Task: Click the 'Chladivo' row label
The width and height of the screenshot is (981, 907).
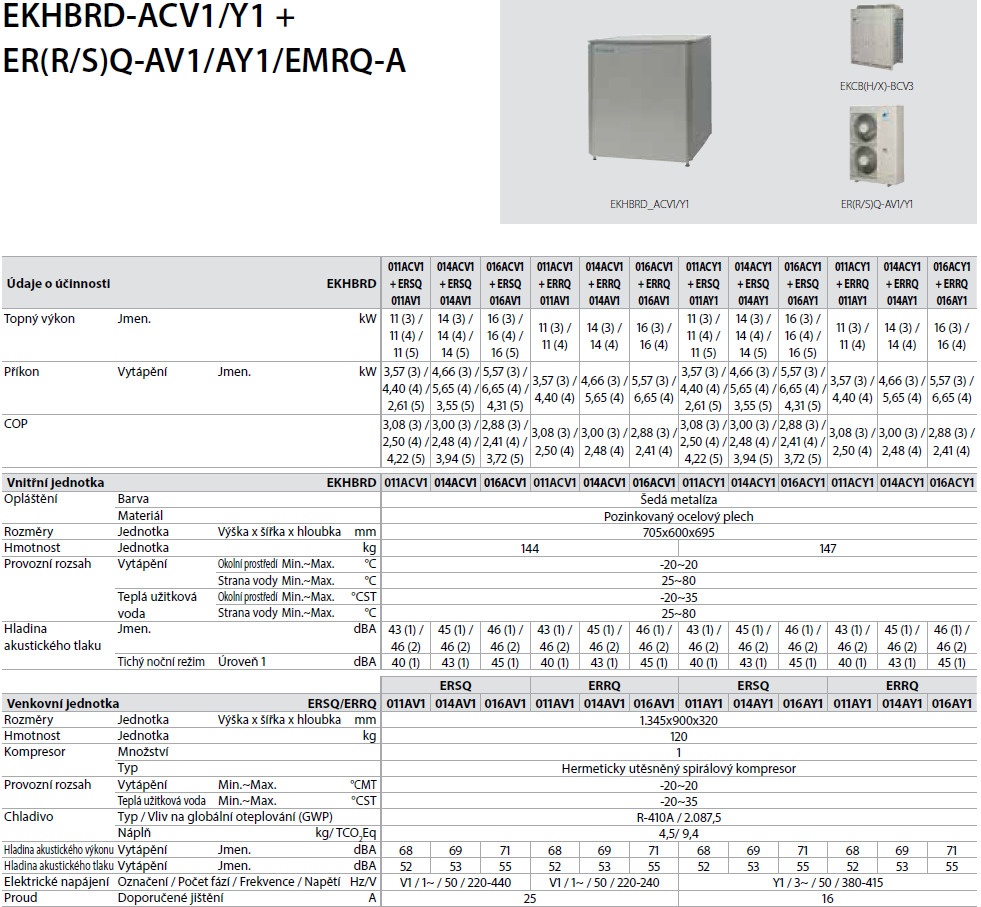Action: [x=29, y=817]
